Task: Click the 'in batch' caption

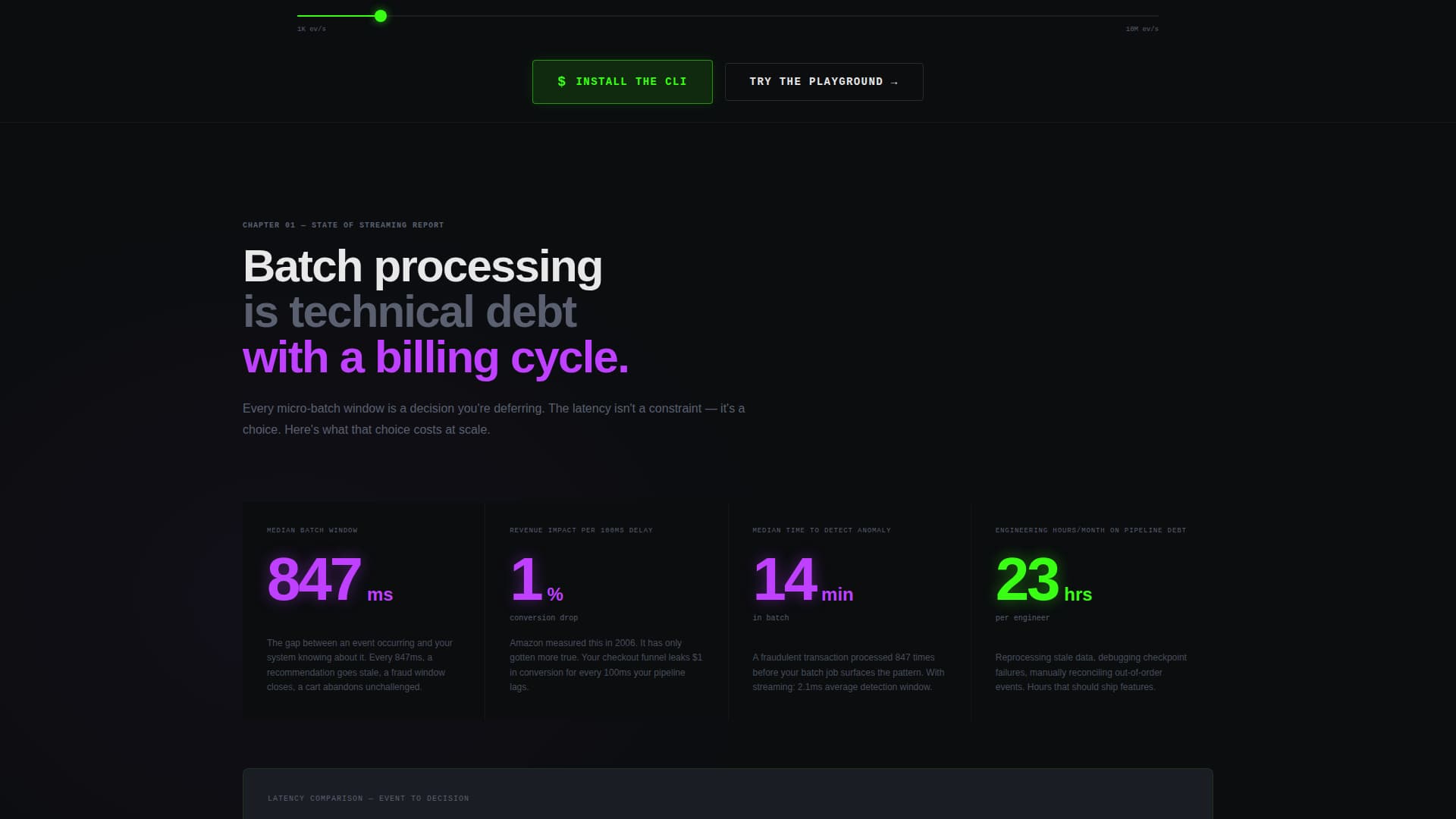Action: point(771,618)
